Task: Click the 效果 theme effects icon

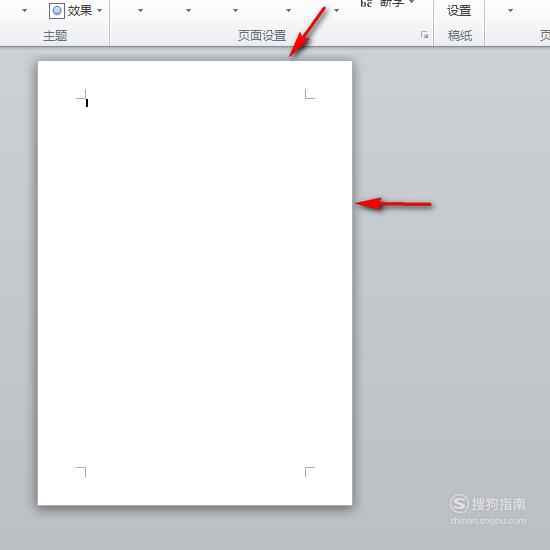Action: 56,11
